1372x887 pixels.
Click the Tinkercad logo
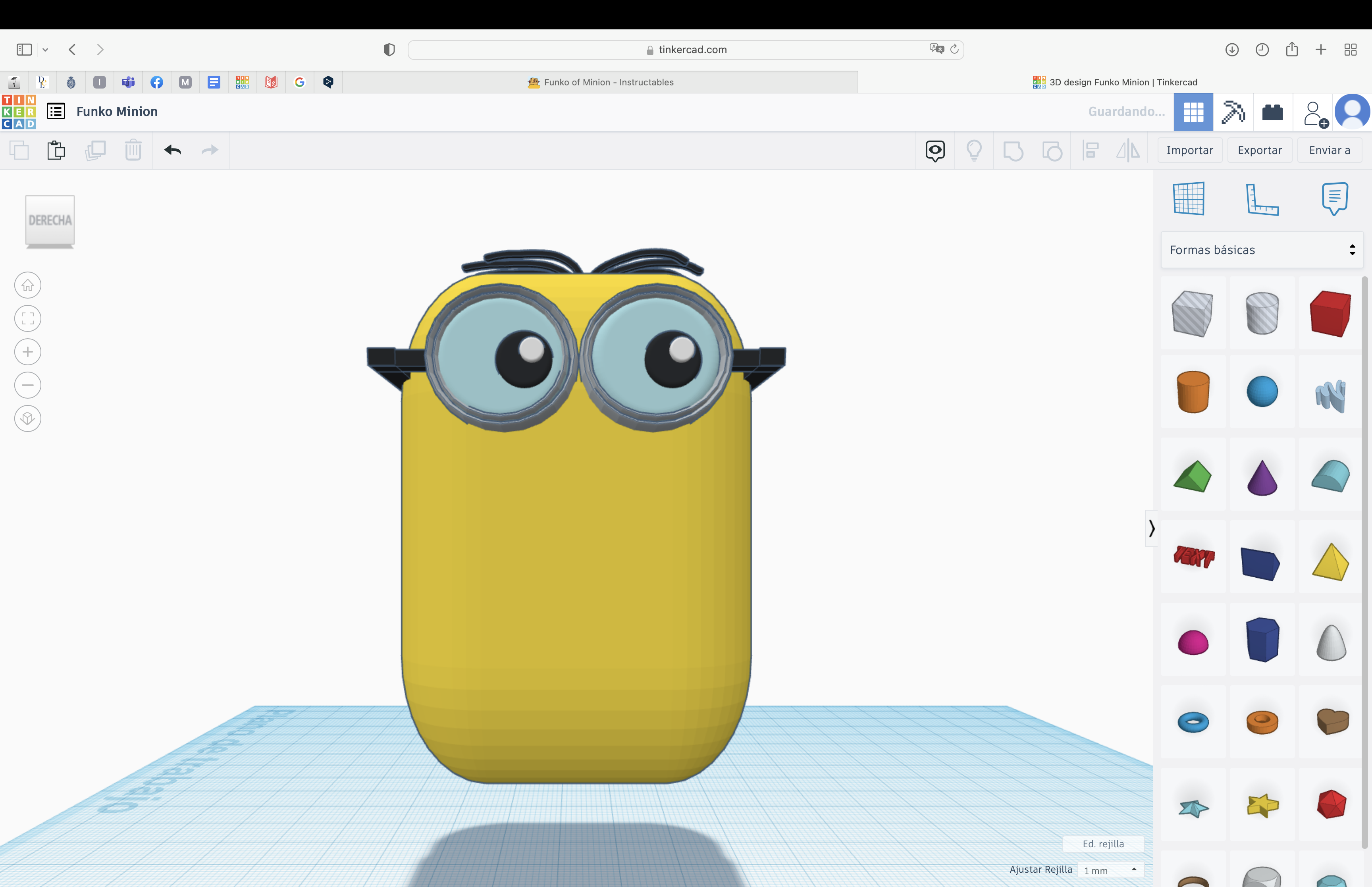[19, 112]
